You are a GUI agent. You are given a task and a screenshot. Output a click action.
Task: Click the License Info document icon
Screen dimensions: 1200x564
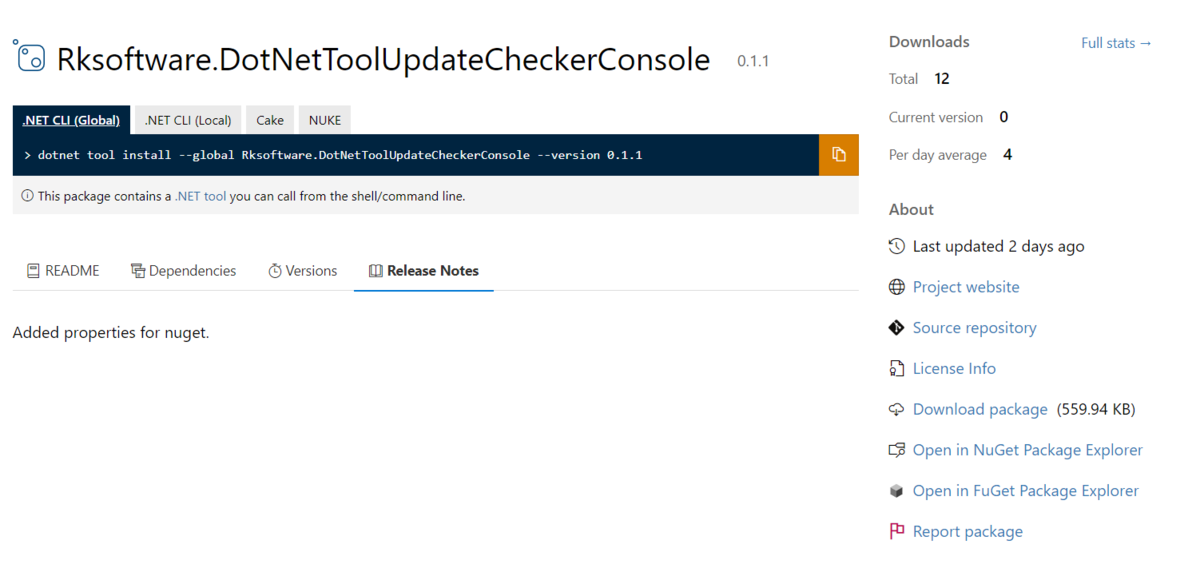coord(897,368)
